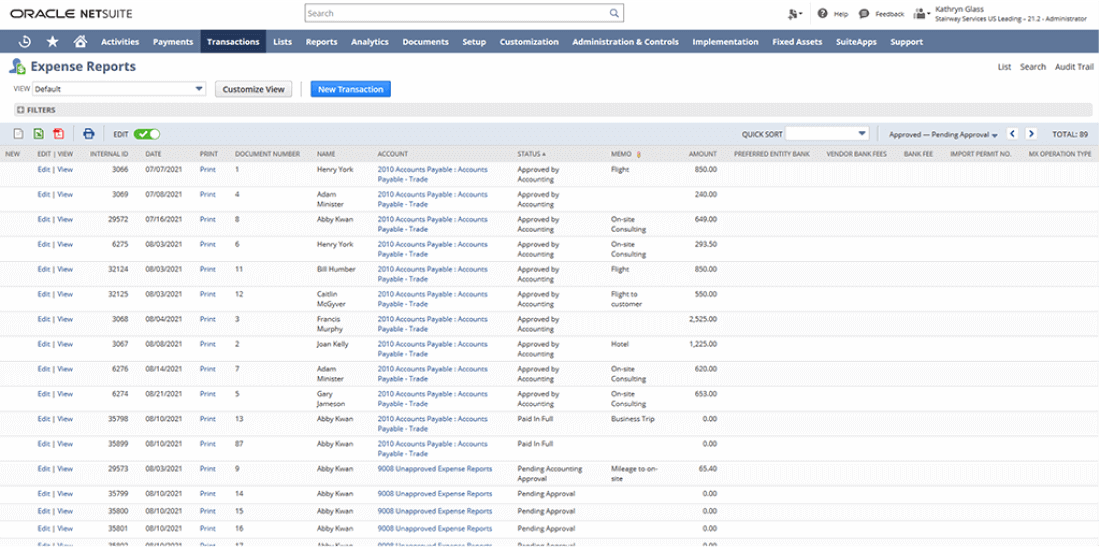The height and width of the screenshot is (552, 1100).
Task: Export the list as PDF icon
Action: (58, 134)
